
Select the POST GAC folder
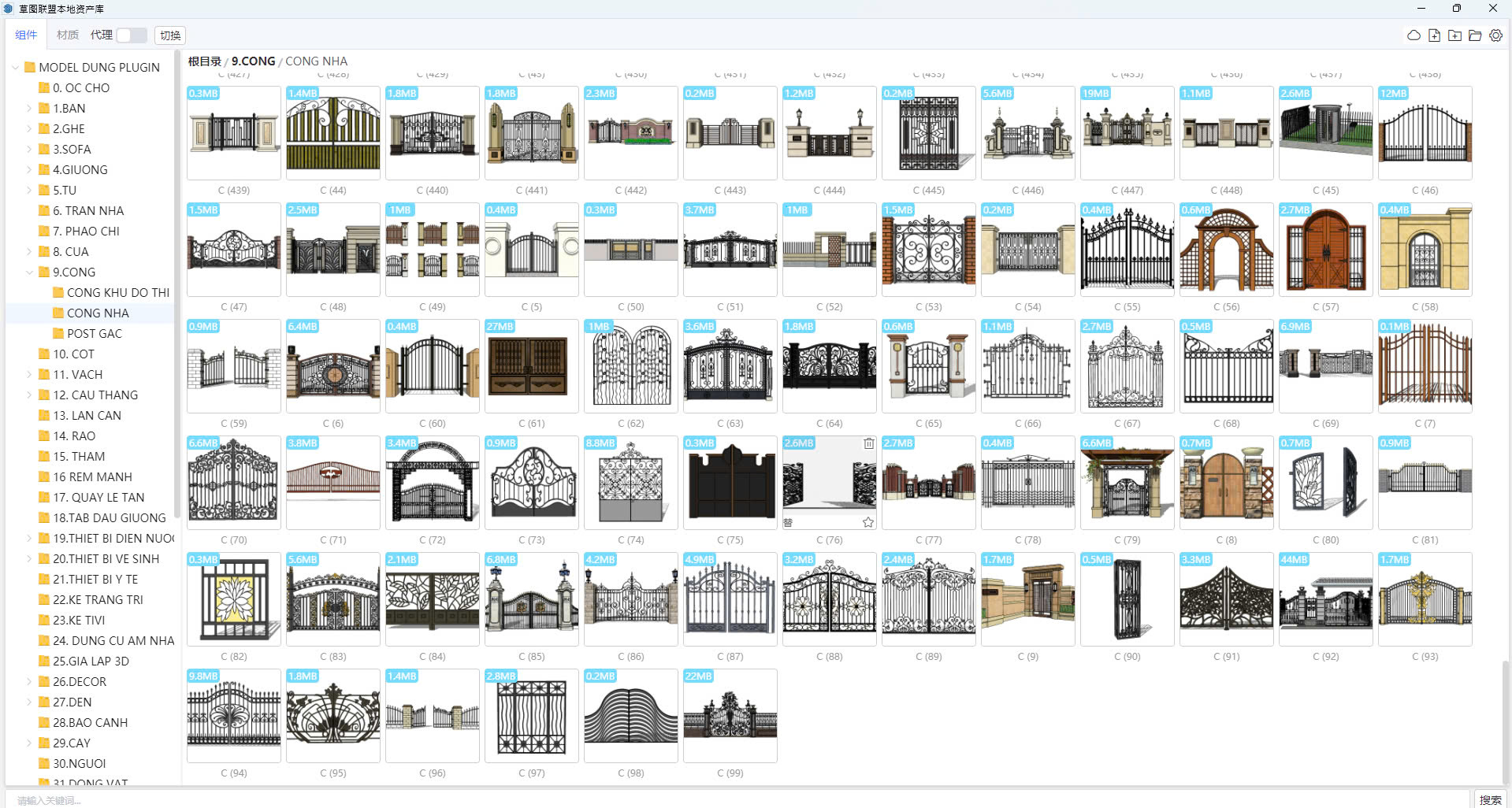[94, 334]
